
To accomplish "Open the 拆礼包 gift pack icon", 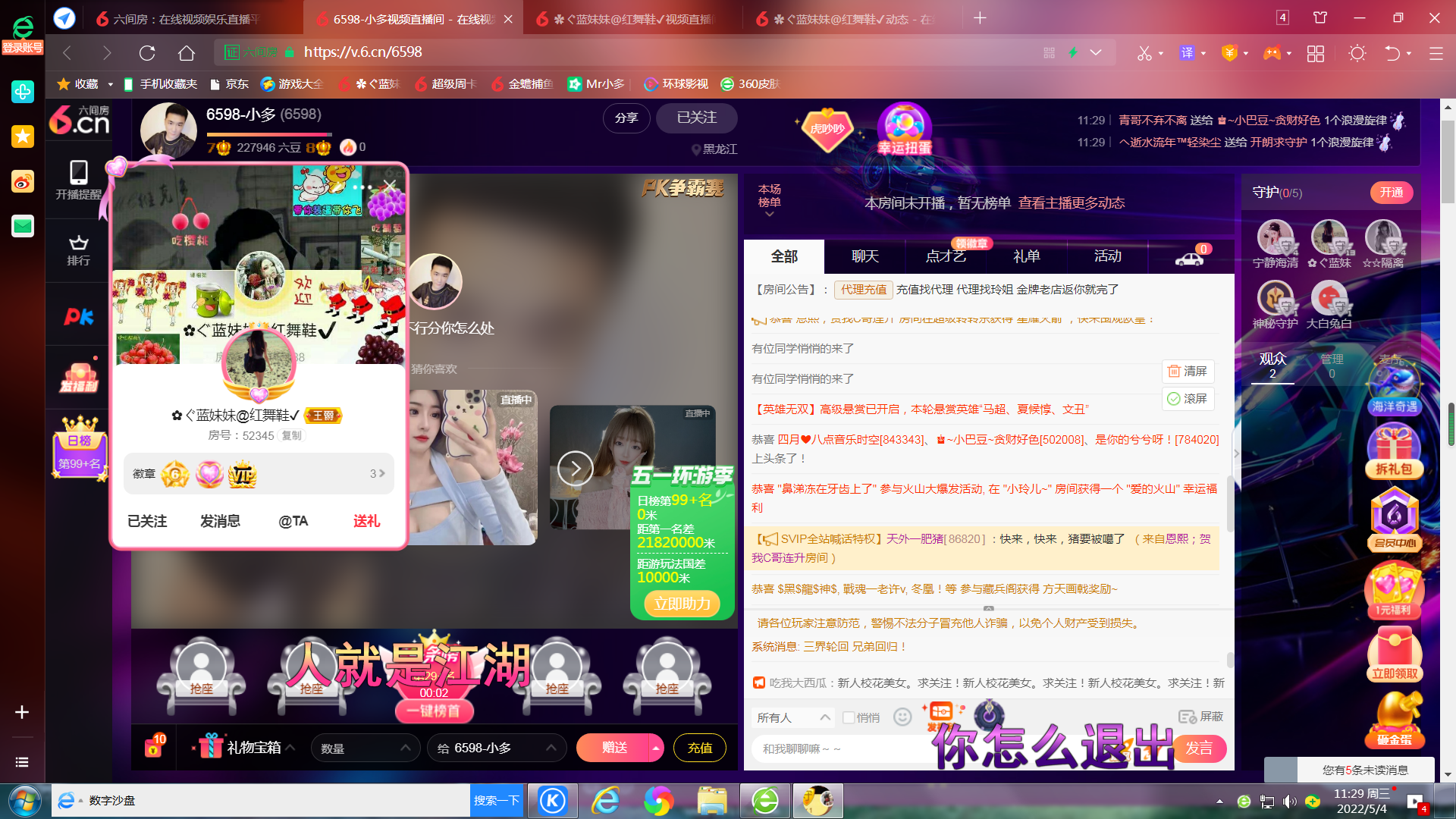I will coord(1395,452).
